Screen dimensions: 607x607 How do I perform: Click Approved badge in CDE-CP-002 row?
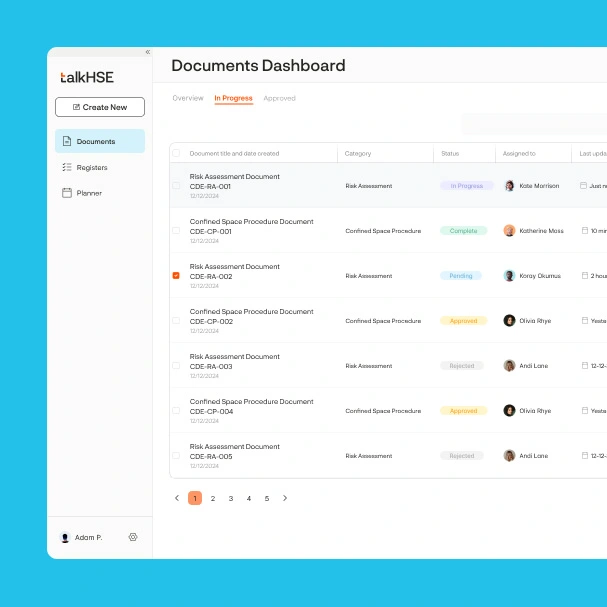pos(463,321)
